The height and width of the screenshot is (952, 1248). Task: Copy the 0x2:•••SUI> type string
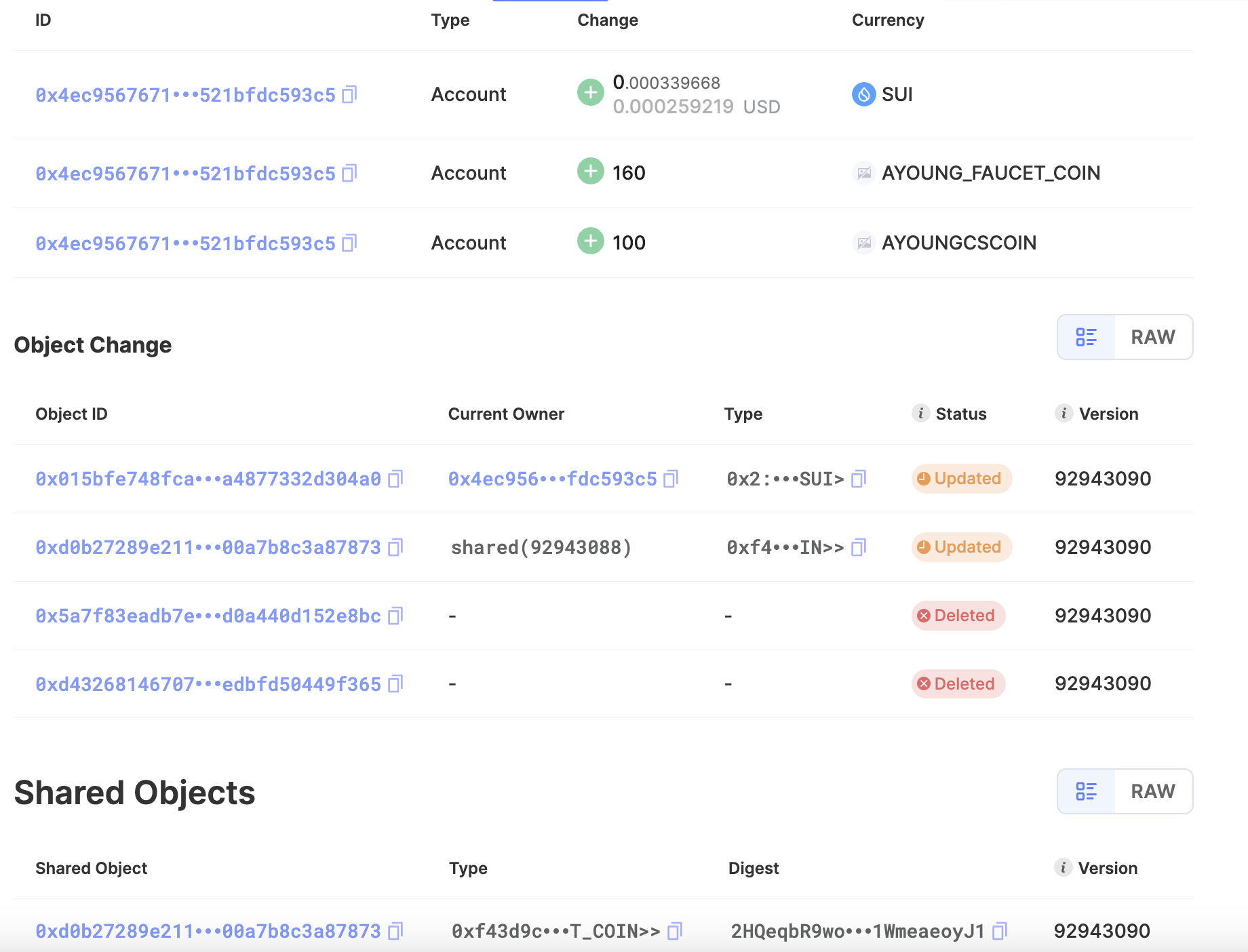(858, 479)
